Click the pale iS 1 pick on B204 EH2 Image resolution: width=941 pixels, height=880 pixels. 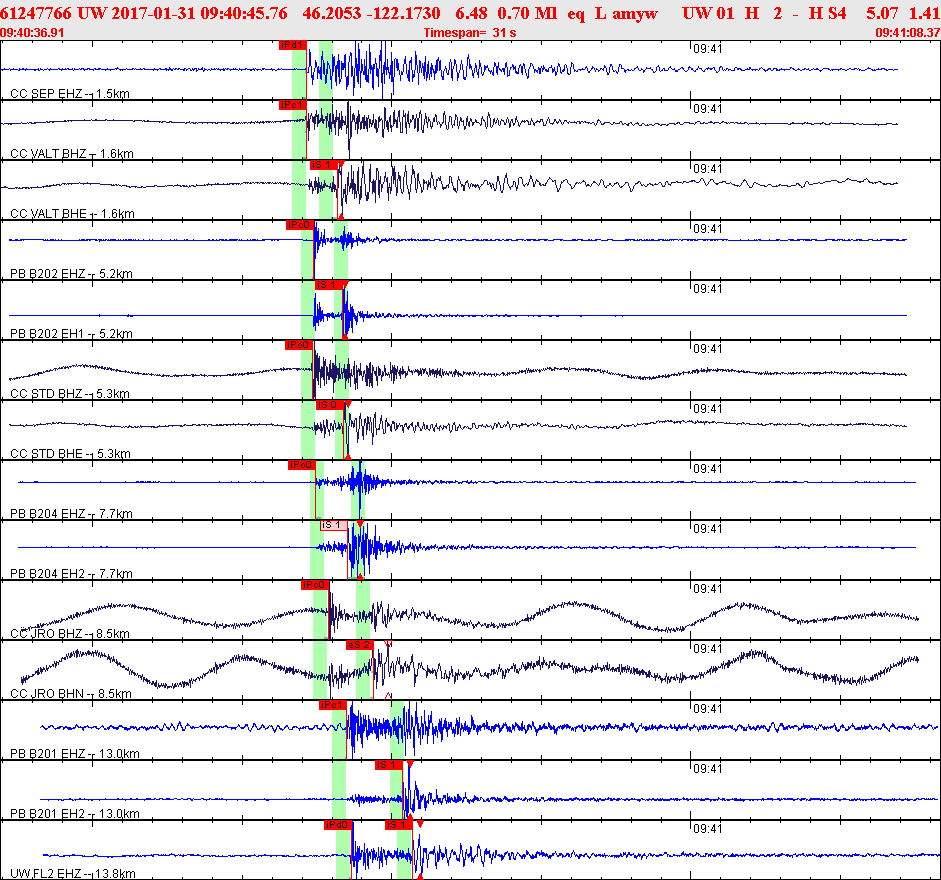click(x=333, y=525)
